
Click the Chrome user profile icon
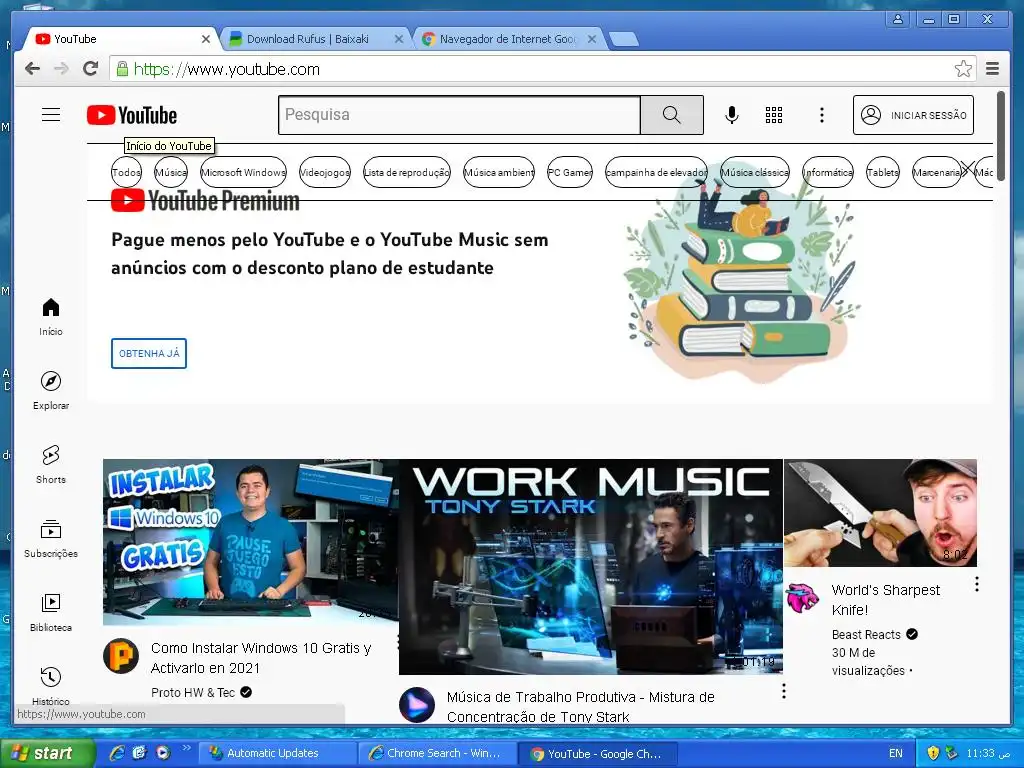(898, 20)
